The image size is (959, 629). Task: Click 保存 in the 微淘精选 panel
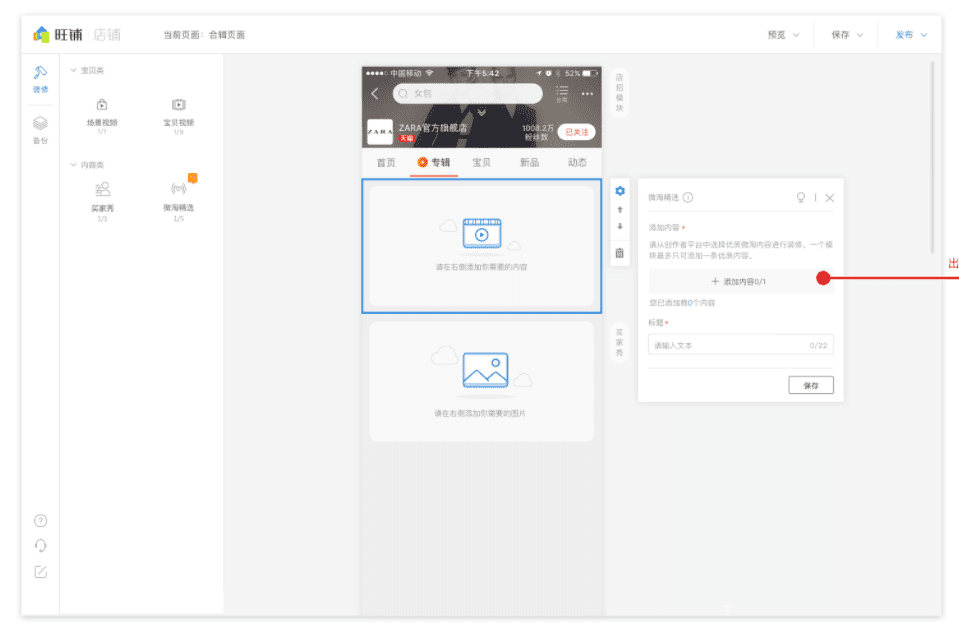[811, 385]
